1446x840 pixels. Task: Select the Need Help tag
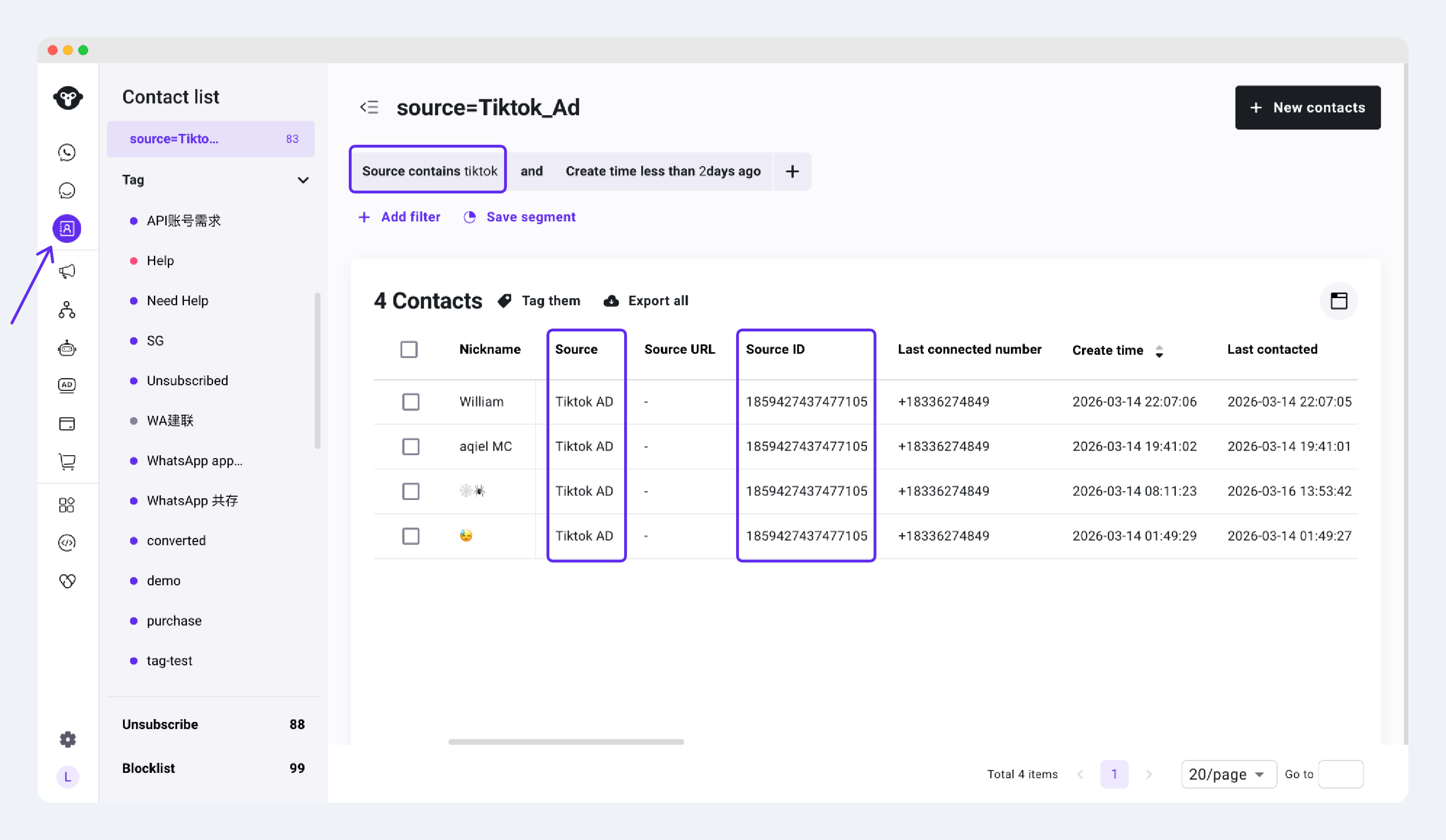(177, 300)
